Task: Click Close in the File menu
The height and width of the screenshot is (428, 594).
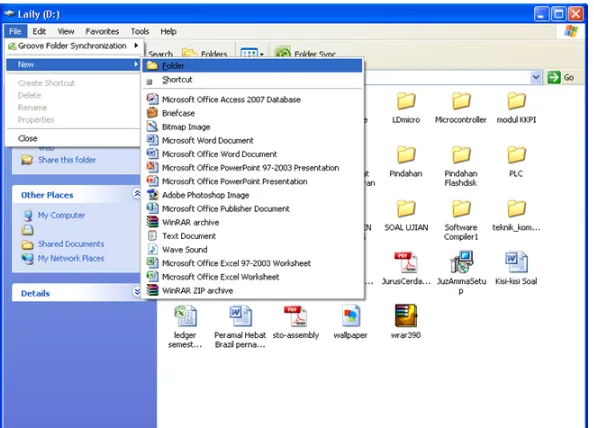Action: click(74, 139)
